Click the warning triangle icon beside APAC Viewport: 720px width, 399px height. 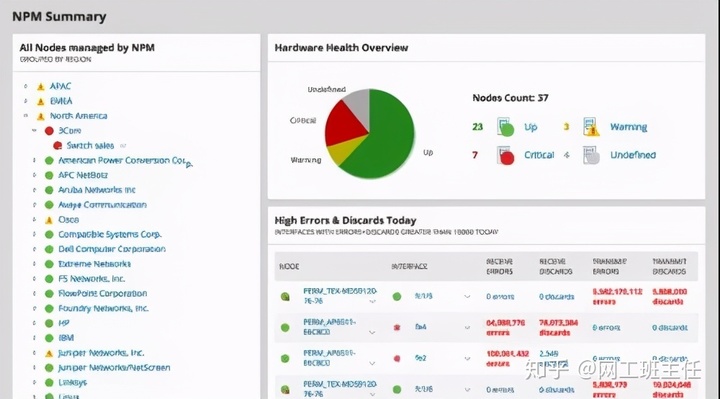coord(41,86)
